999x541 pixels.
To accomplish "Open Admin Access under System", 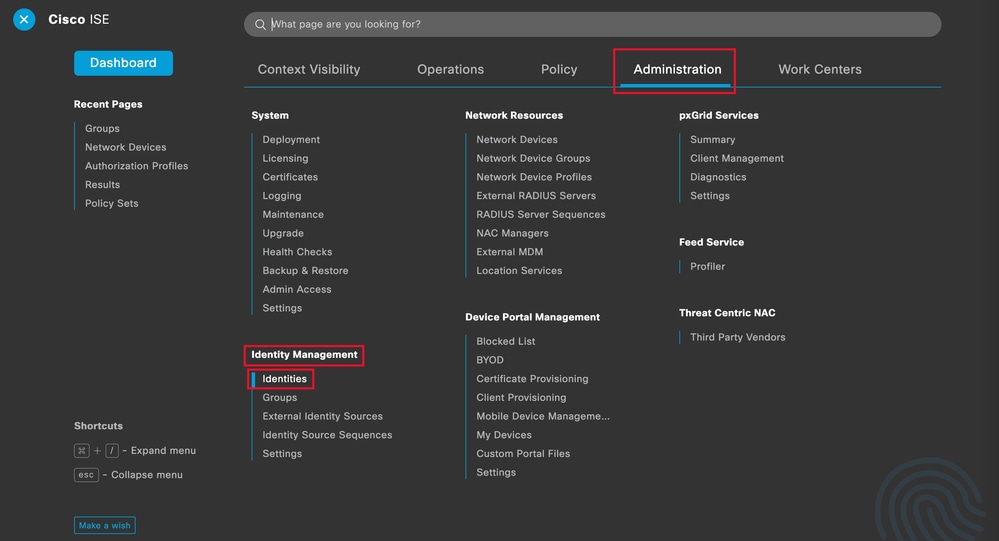I will pyautogui.click(x=297, y=289).
